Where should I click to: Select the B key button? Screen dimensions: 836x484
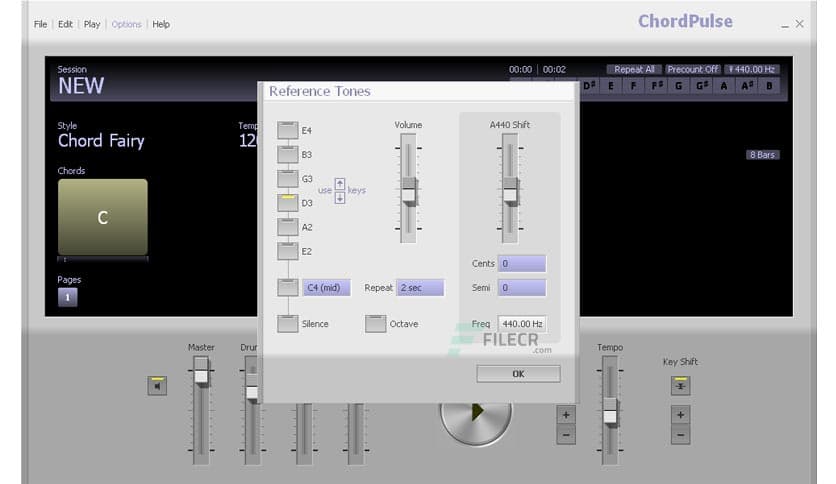pos(769,85)
